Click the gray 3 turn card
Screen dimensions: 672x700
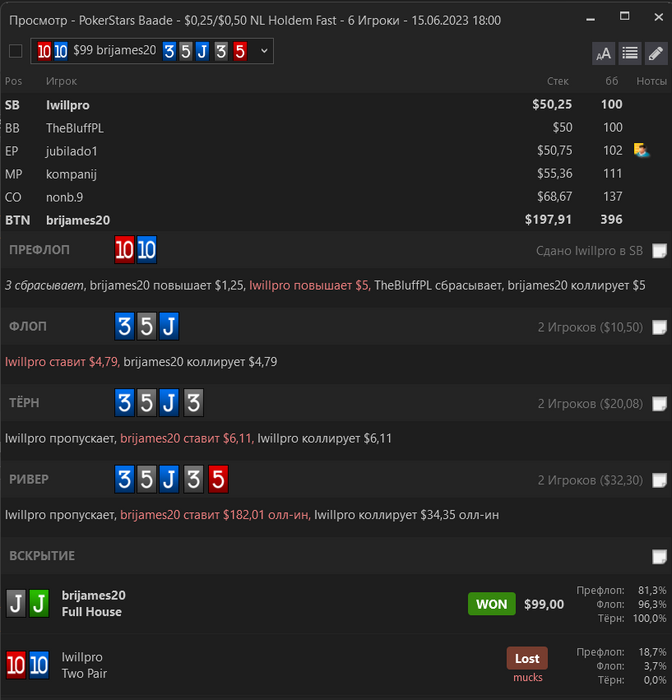click(193, 403)
